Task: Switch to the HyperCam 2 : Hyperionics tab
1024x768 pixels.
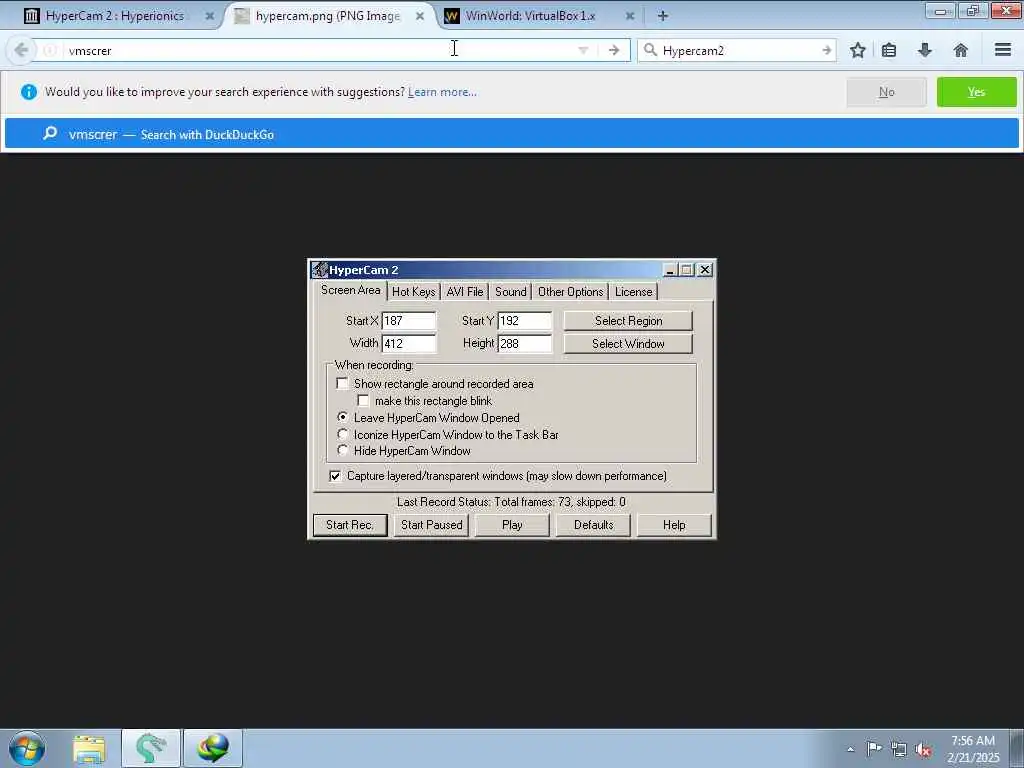Action: pyautogui.click(x=114, y=16)
